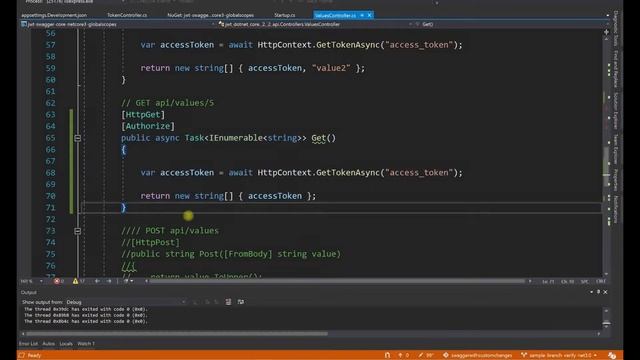Collapse the Get method at line 65
This screenshot has width=640, height=360.
pyautogui.click(x=78, y=138)
